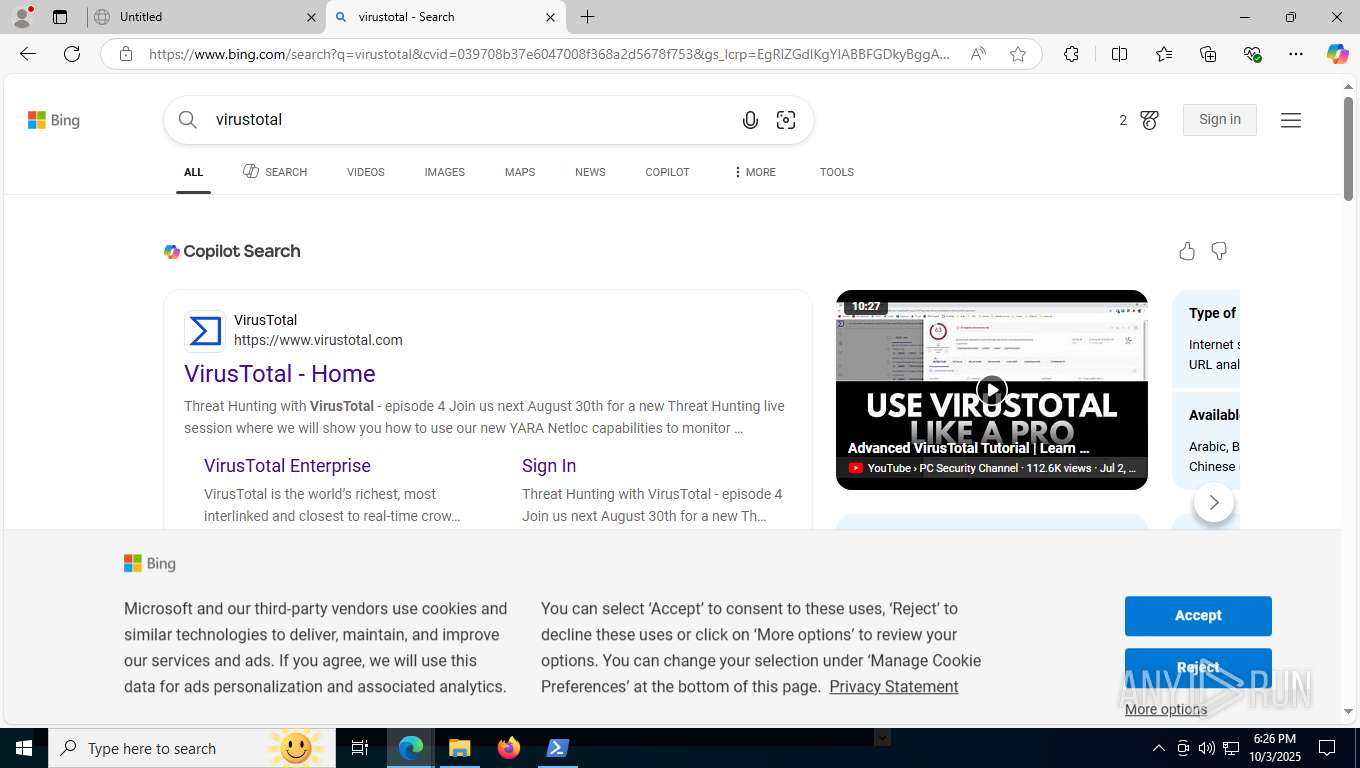Open the TOOLS options
The image size is (1360, 768).
(x=837, y=172)
